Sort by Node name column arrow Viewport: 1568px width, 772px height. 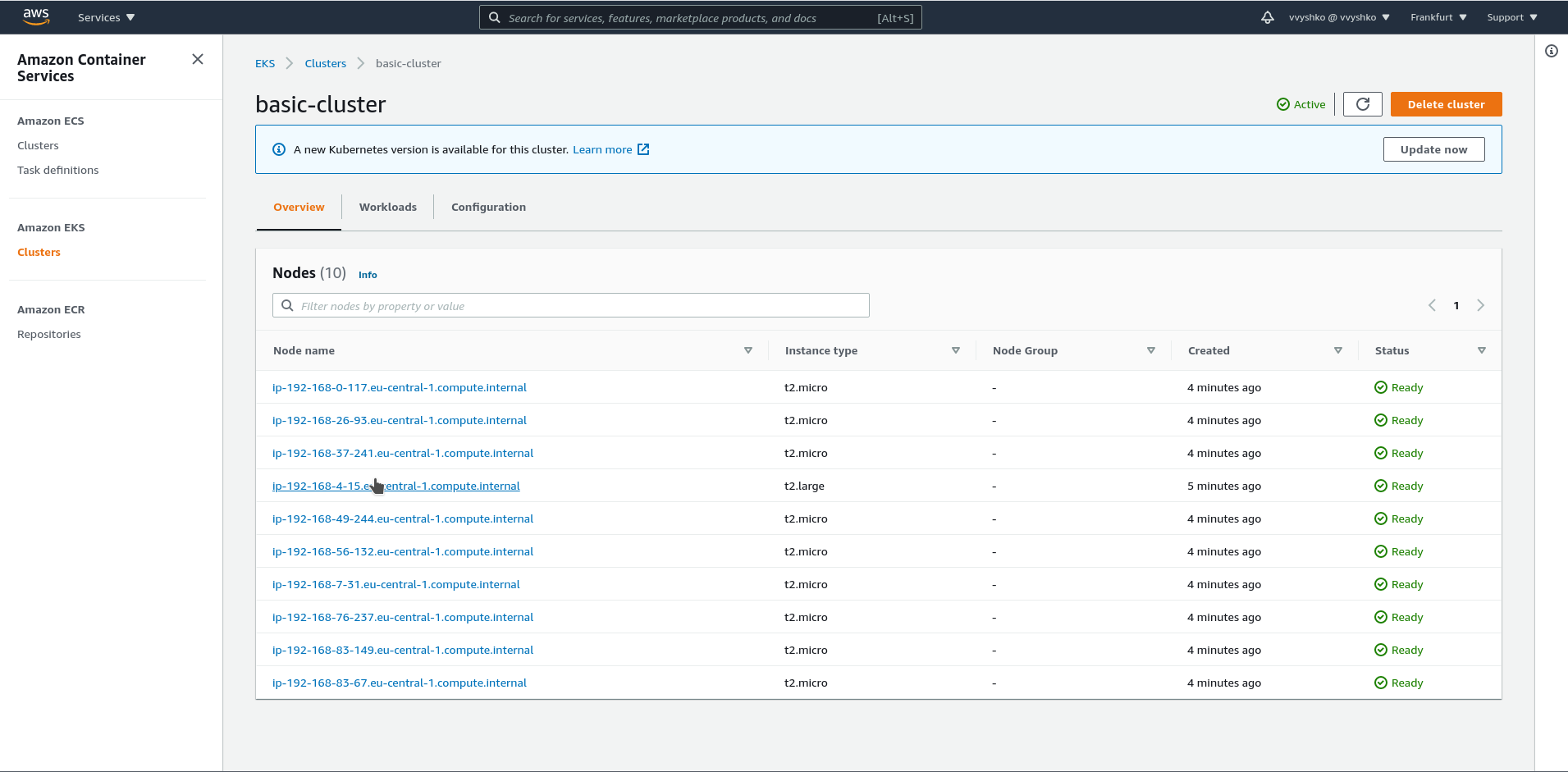[x=748, y=350]
